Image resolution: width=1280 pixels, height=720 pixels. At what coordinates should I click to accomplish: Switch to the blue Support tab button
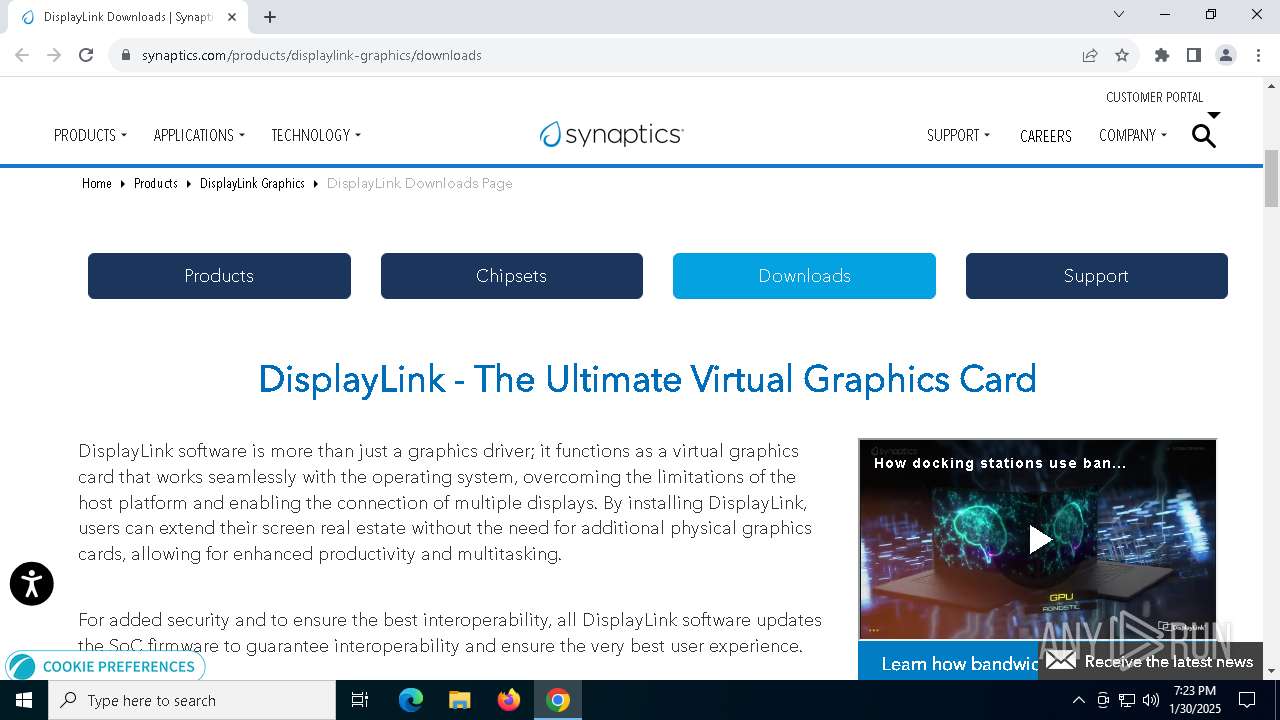(x=1096, y=276)
